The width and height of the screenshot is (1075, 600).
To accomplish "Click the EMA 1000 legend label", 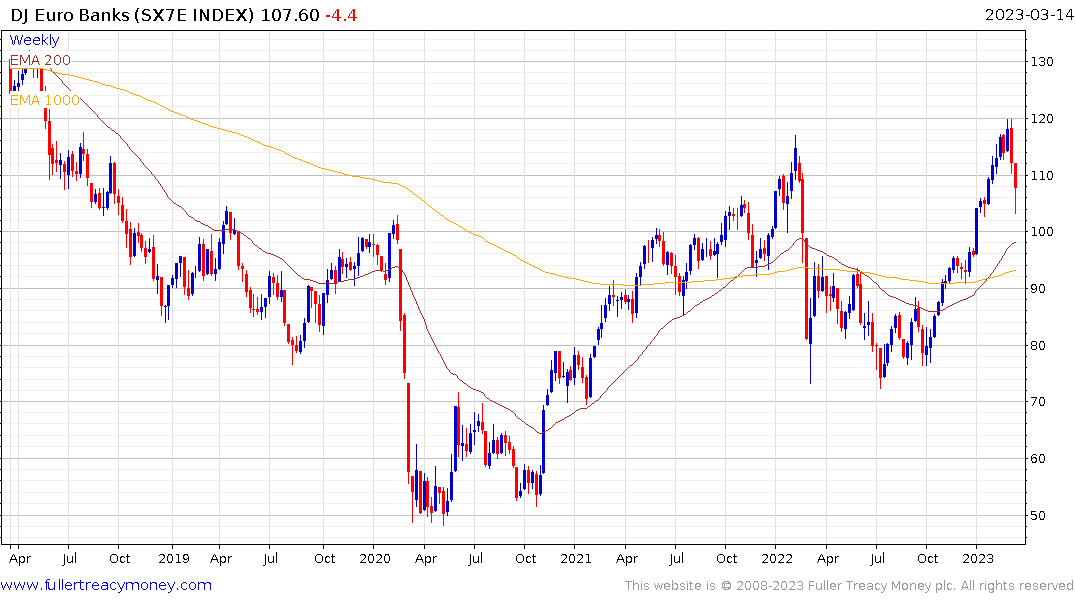I will pyautogui.click(x=45, y=100).
